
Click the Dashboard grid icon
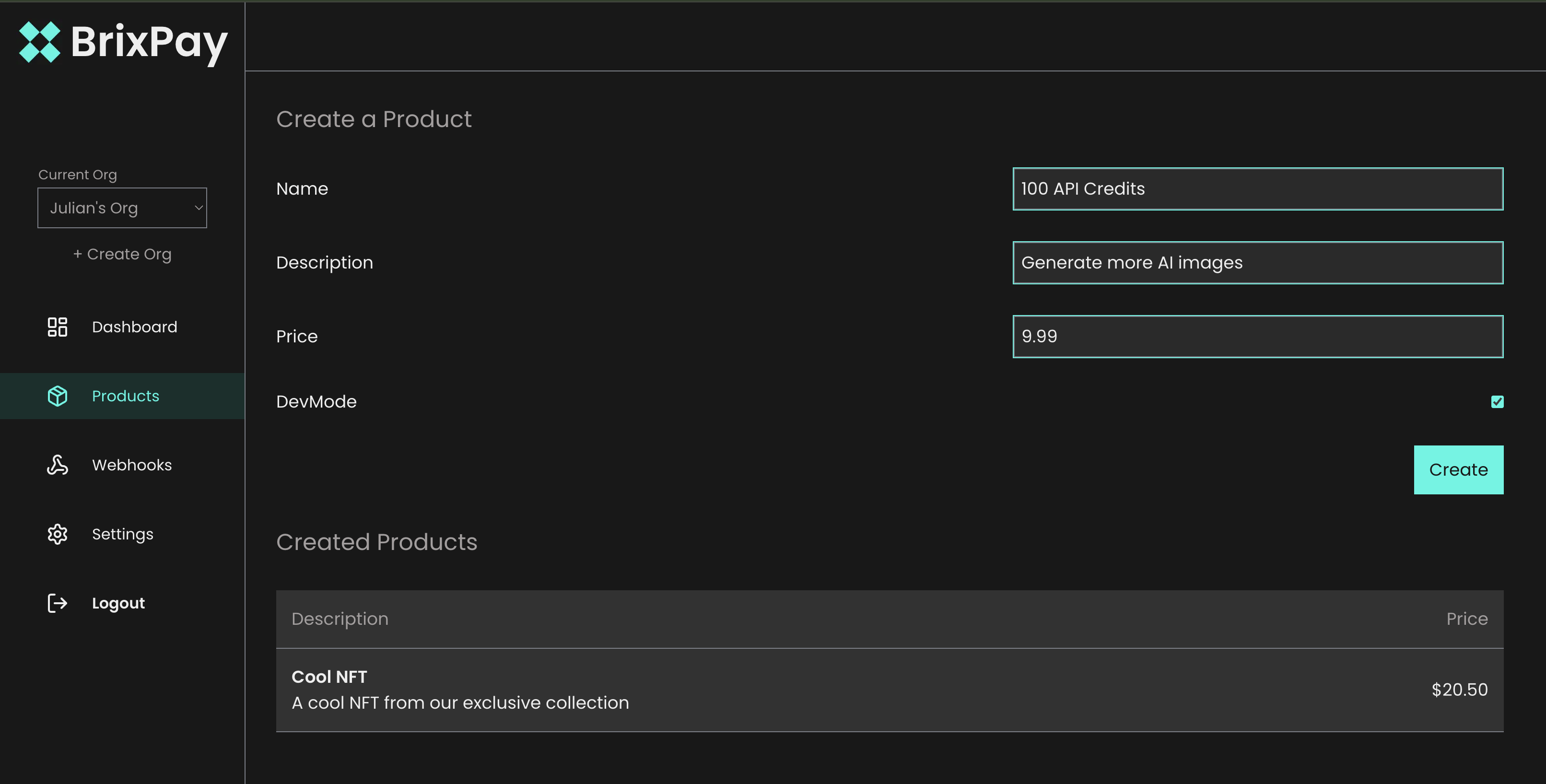[58, 327]
